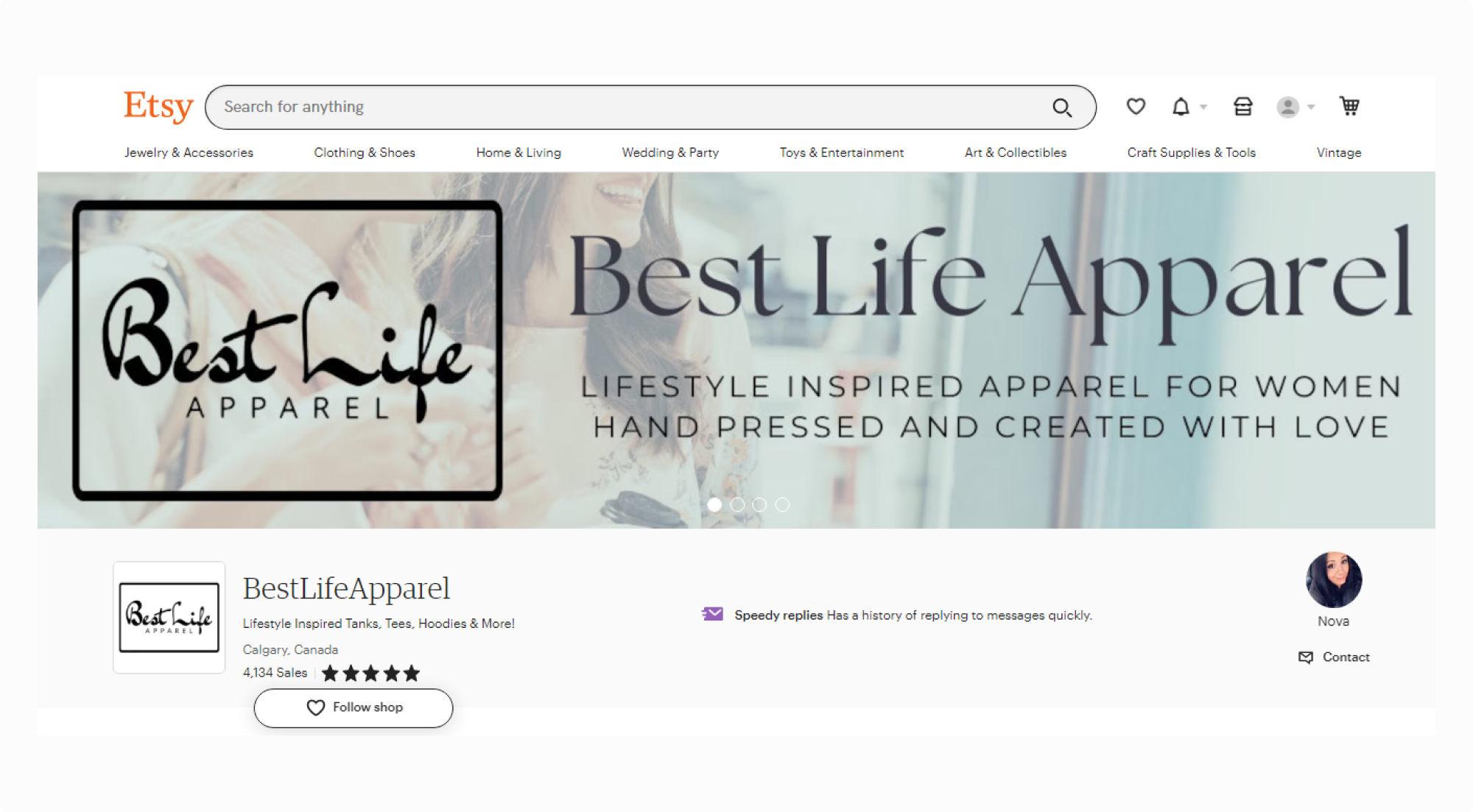Click the Speedy replies label
Screen dimensions: 1473x812
[x=778, y=615]
